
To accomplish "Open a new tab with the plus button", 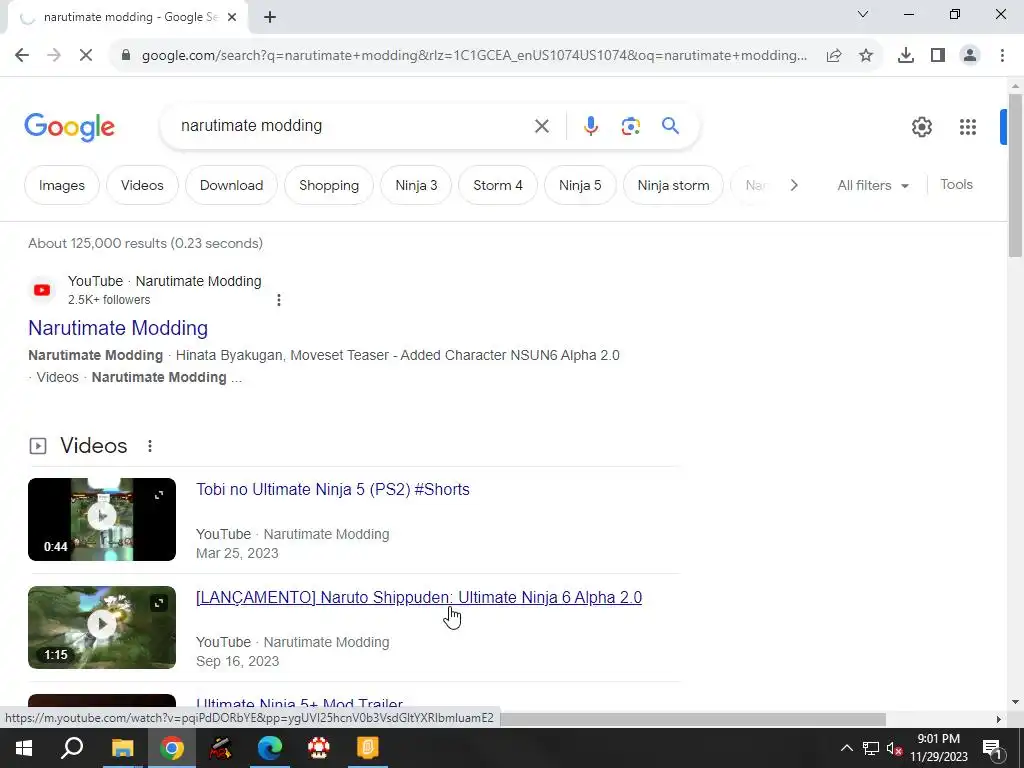I will pos(270,18).
